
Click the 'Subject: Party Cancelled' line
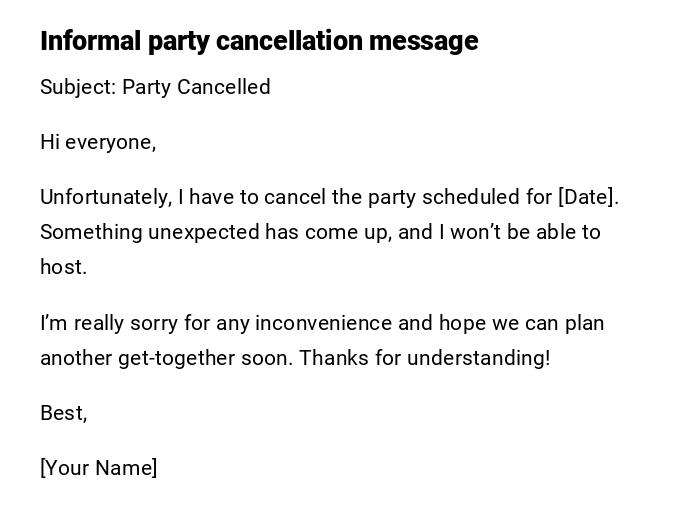(155, 87)
